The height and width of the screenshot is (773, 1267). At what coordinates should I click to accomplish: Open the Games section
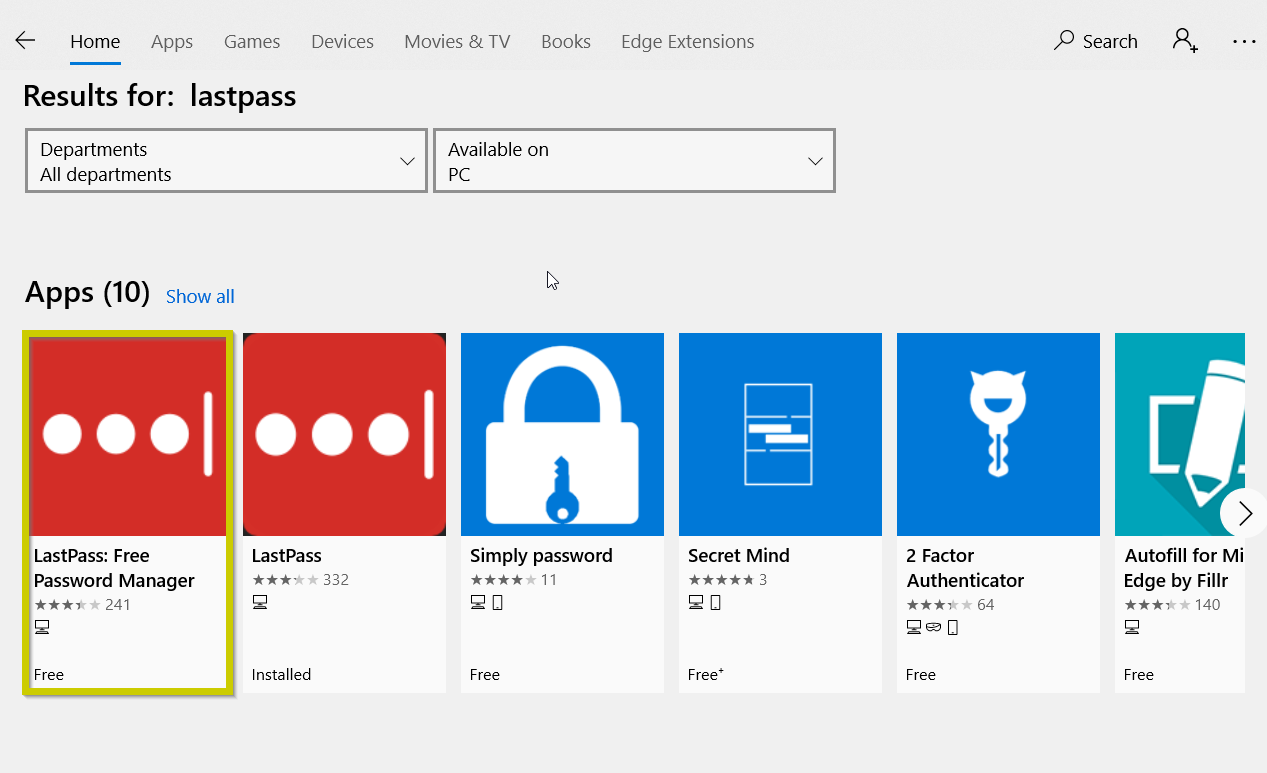point(251,41)
